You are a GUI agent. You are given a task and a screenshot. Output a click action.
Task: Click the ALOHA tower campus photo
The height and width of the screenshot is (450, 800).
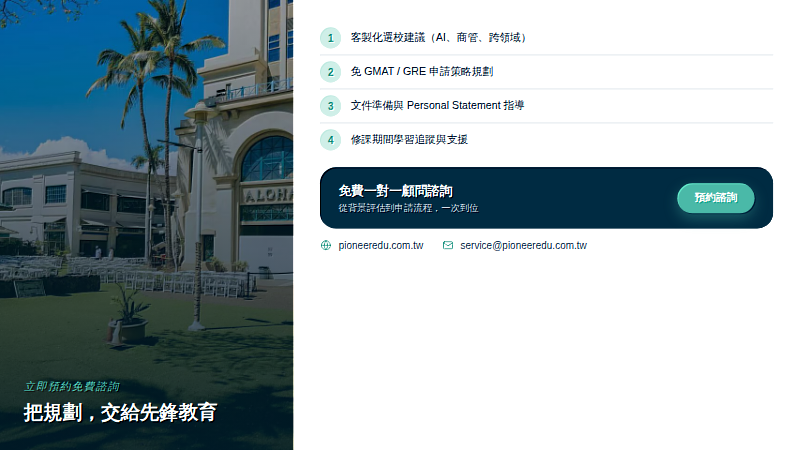click(x=146, y=225)
